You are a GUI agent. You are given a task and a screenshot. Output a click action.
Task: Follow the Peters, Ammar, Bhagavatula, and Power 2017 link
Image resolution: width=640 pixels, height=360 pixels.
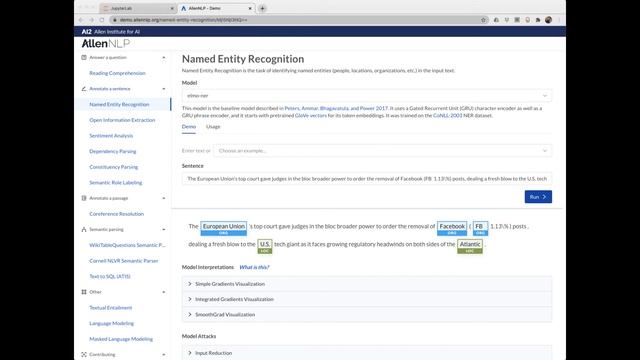click(336, 108)
